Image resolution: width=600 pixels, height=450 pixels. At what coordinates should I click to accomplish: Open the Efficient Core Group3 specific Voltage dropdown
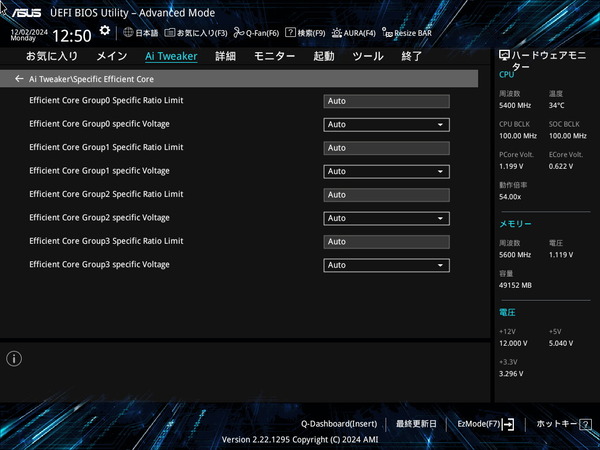tap(386, 265)
